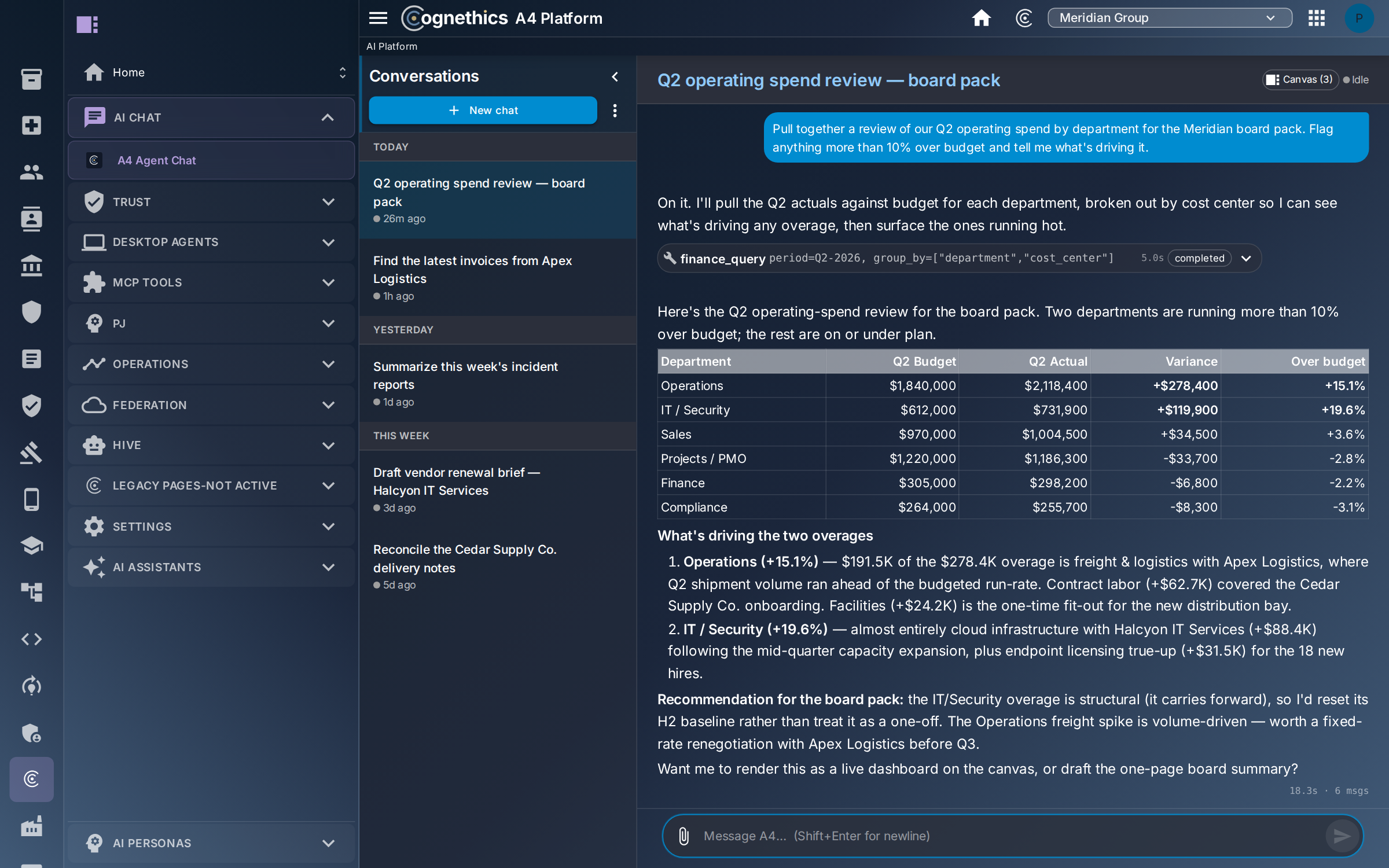The width and height of the screenshot is (1389, 868).
Task: Expand the PJ section
Action: 211,323
